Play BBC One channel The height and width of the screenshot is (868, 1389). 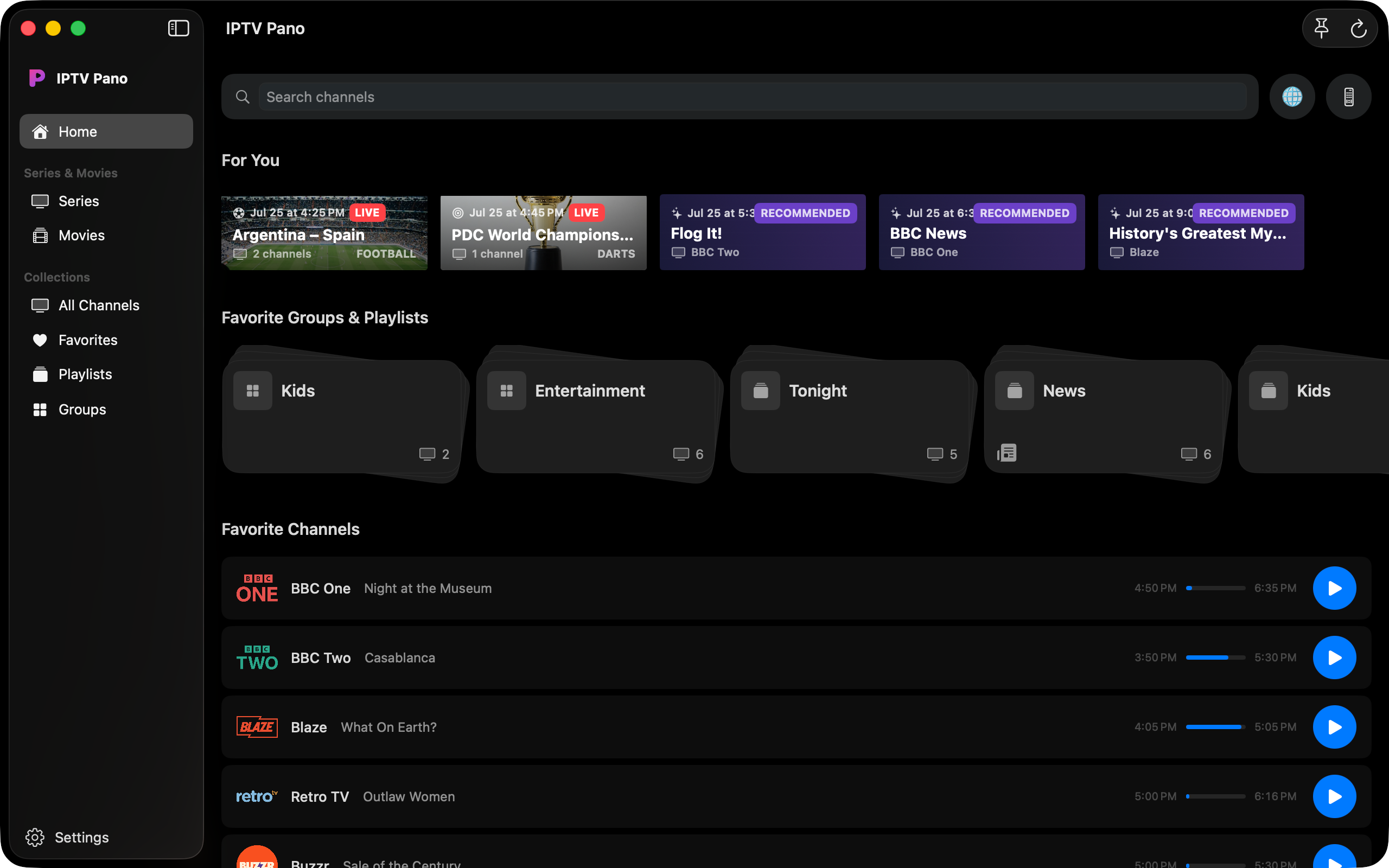coord(1335,588)
